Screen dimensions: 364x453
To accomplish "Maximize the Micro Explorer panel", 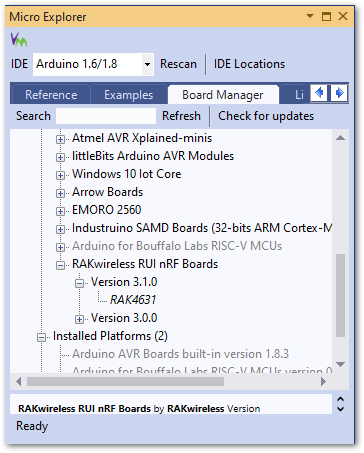I will click(x=326, y=16).
